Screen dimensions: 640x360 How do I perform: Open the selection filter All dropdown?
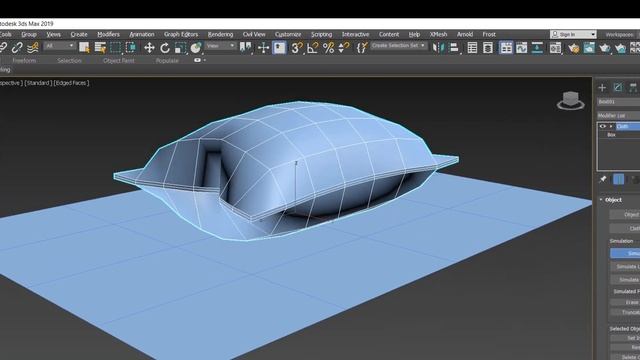(x=60, y=46)
